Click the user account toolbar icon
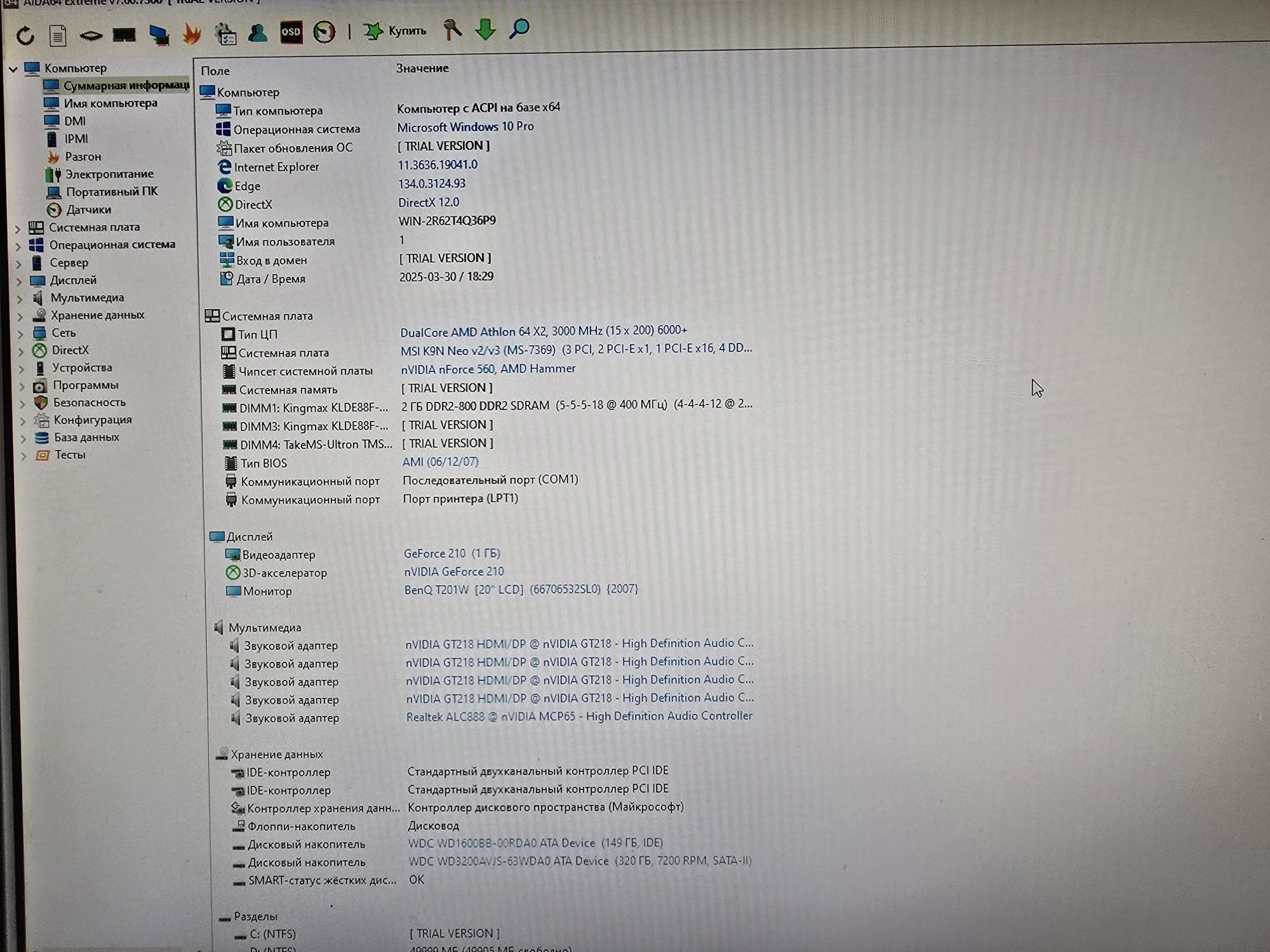The width and height of the screenshot is (1270, 952). [257, 33]
